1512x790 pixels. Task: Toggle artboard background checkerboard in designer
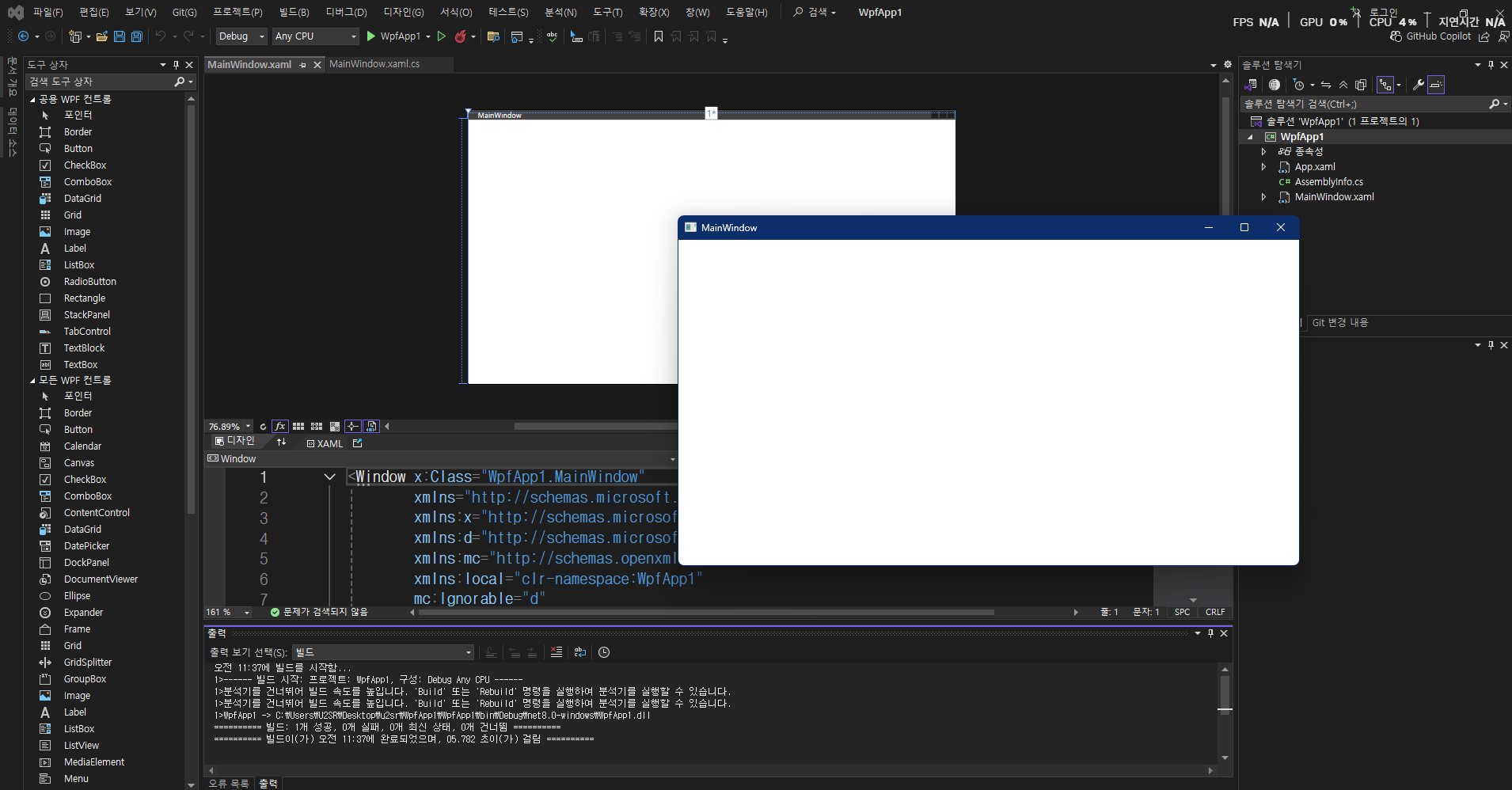click(335, 426)
